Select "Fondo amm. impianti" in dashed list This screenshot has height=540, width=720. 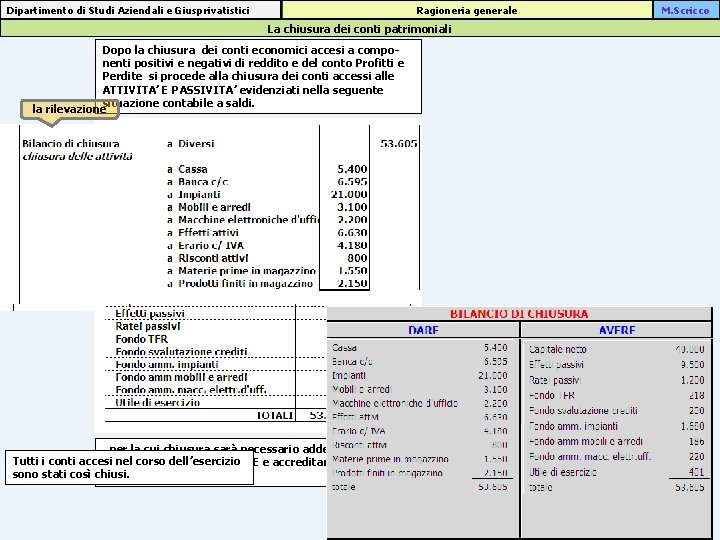click(167, 365)
